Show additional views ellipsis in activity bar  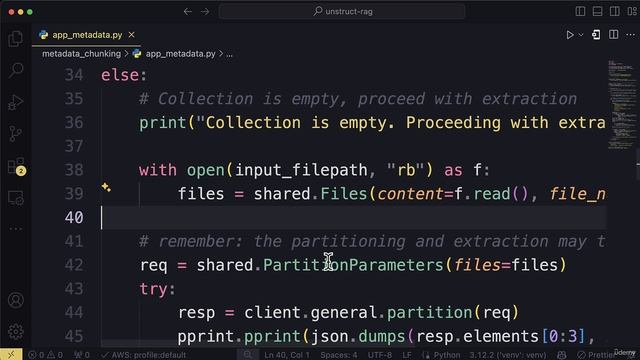(16, 229)
